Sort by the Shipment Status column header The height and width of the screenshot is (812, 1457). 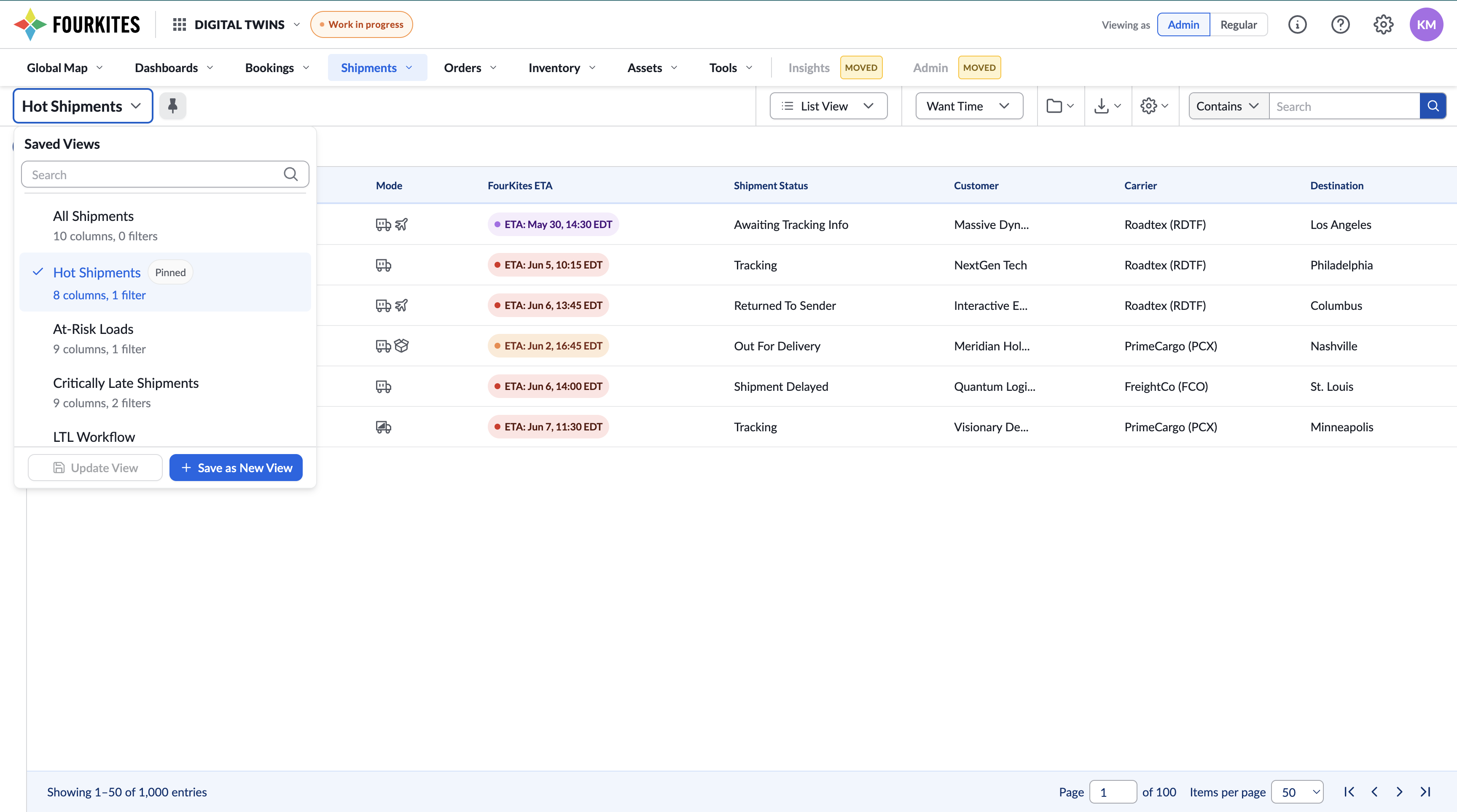[x=770, y=186]
